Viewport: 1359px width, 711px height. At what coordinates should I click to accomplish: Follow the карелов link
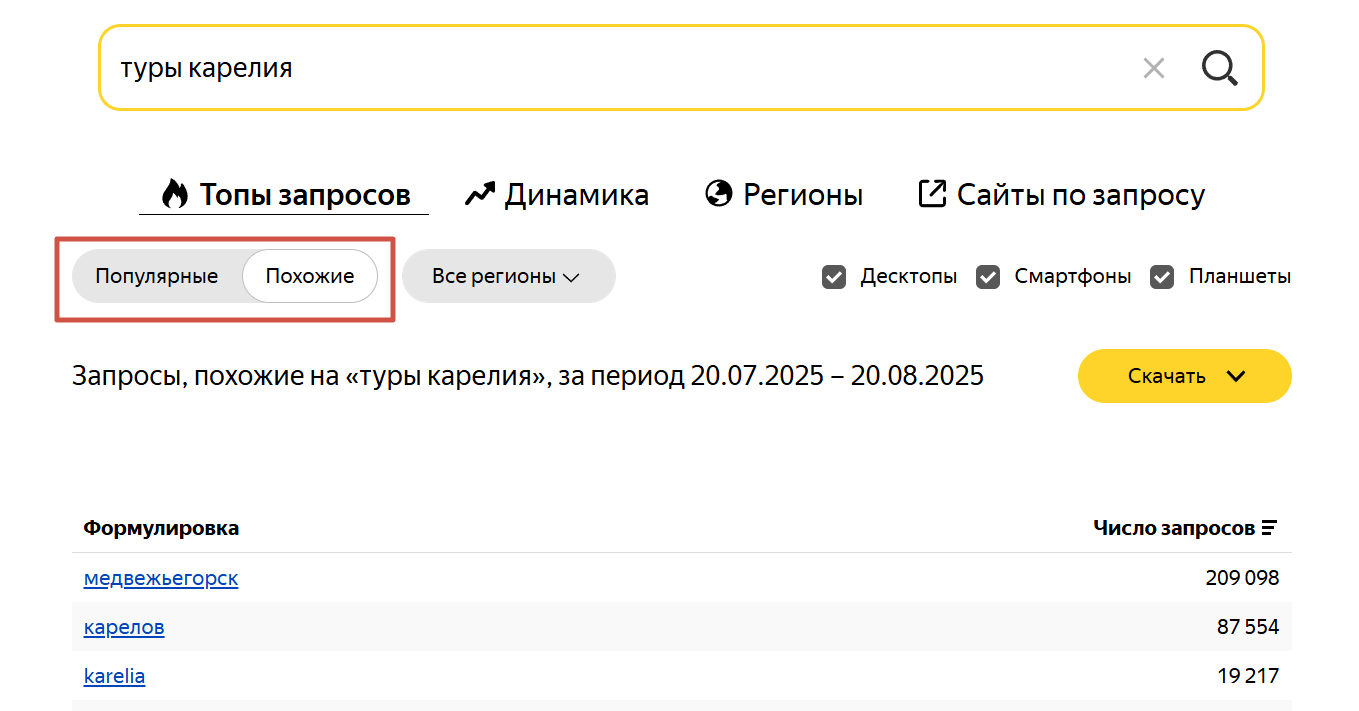click(x=123, y=627)
